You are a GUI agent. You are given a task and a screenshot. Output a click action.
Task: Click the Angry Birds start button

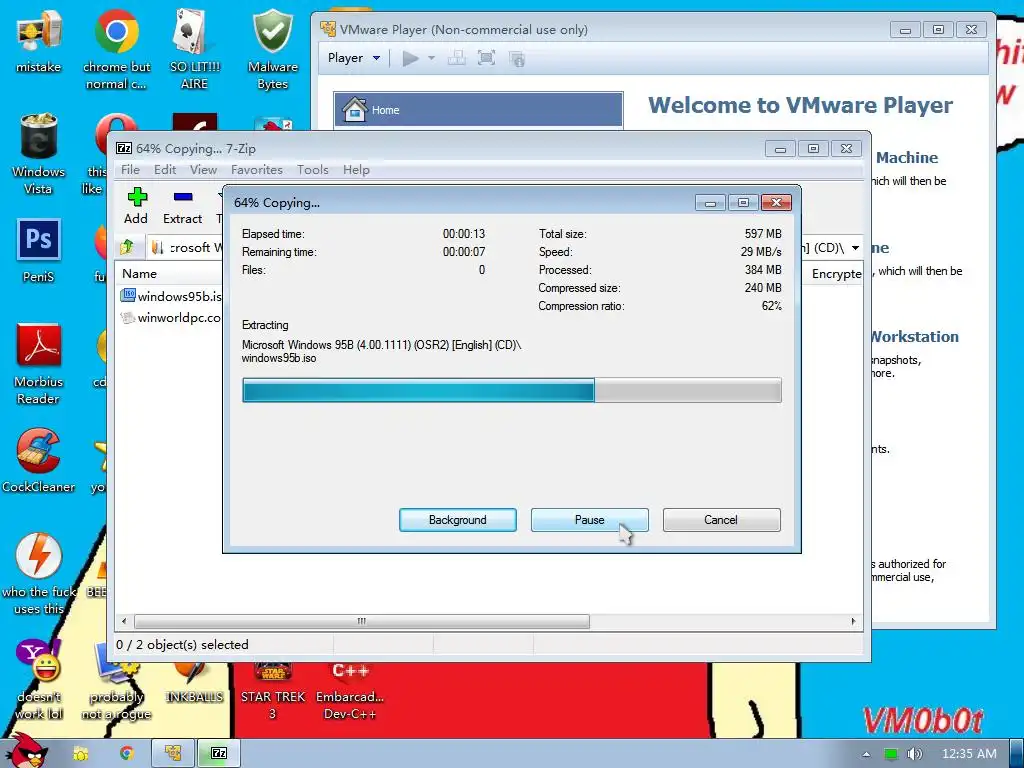click(x=26, y=751)
